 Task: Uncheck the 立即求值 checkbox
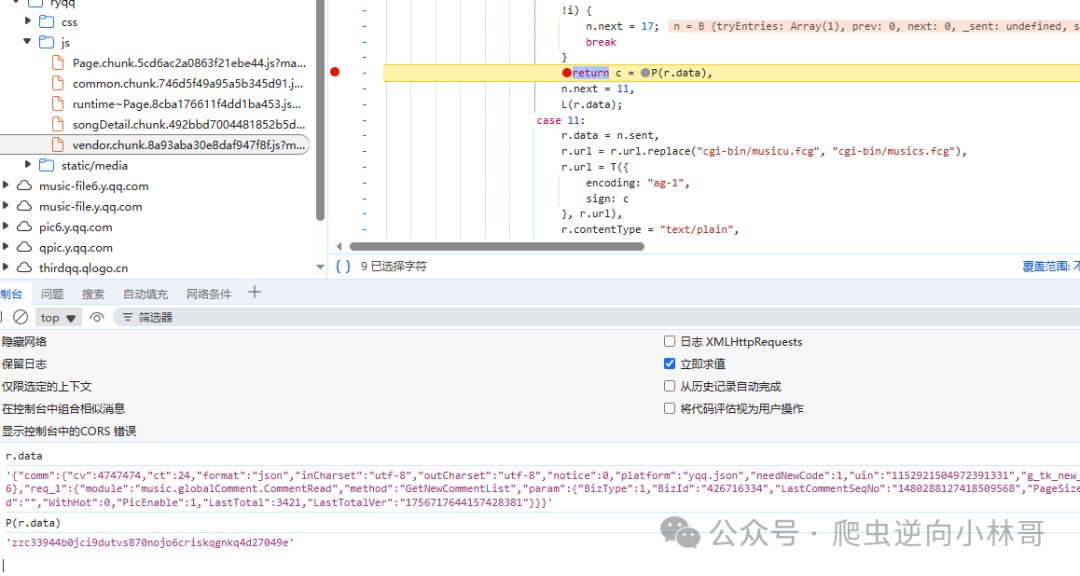tap(669, 363)
